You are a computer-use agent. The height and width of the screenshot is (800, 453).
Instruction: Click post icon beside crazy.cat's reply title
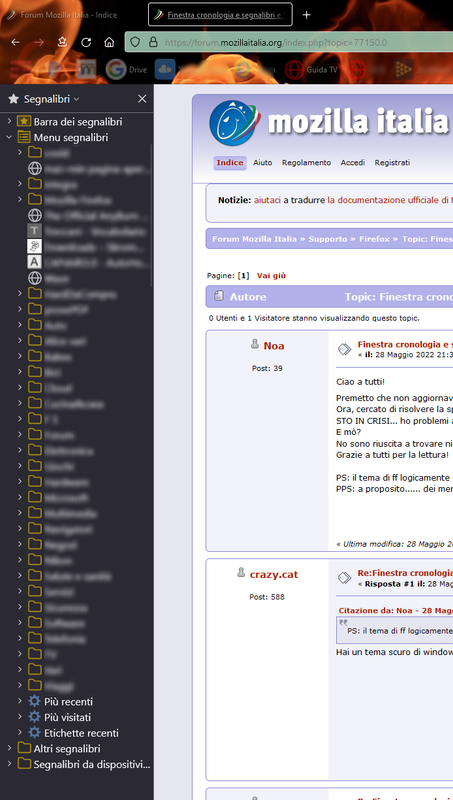point(344,578)
